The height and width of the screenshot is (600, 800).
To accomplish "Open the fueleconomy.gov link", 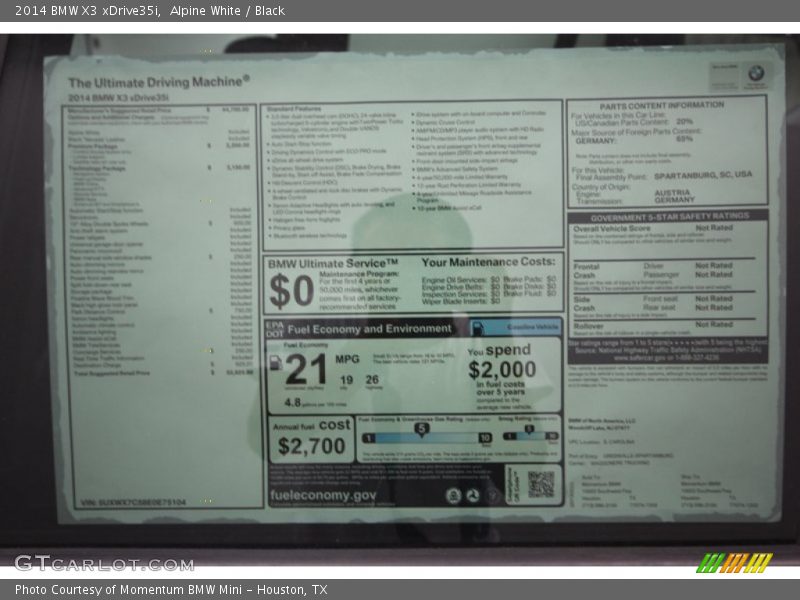I will (323, 495).
